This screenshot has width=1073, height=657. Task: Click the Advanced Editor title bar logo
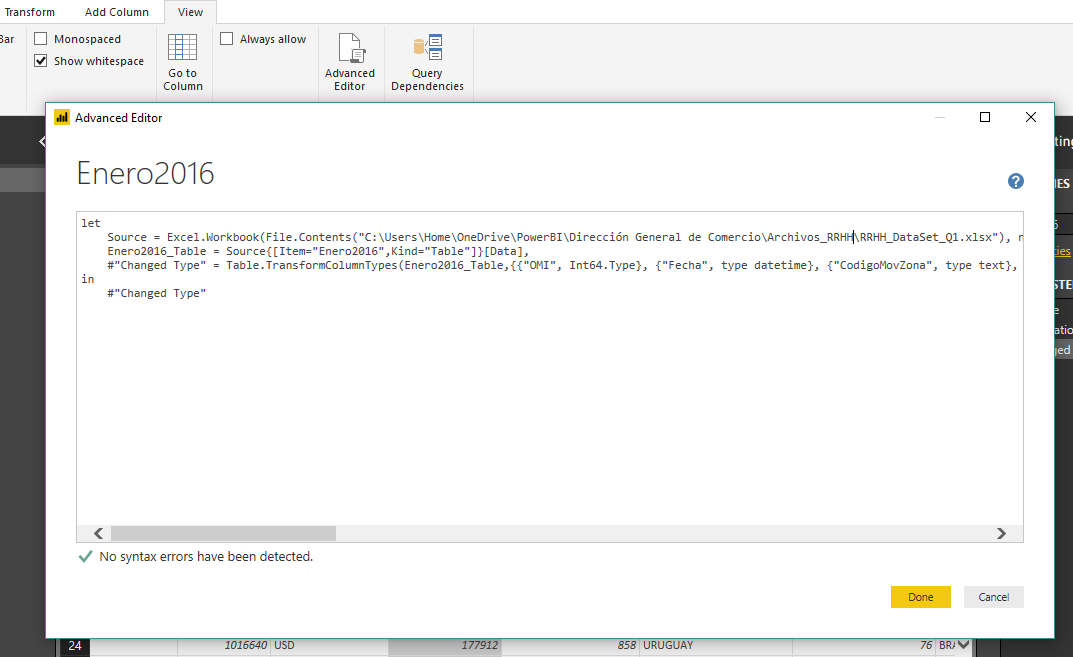click(x=61, y=117)
